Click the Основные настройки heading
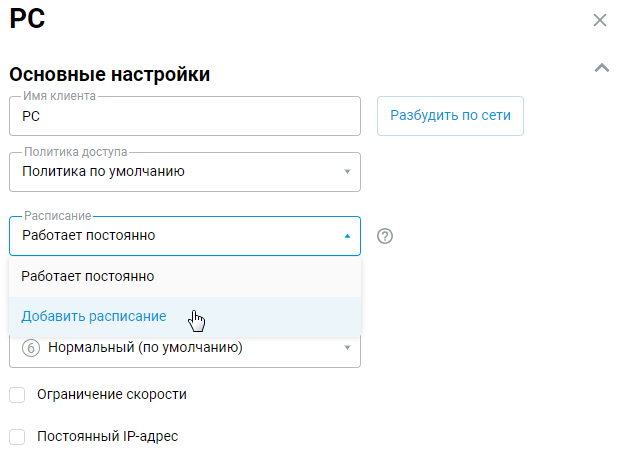622x455 pixels. (x=110, y=74)
